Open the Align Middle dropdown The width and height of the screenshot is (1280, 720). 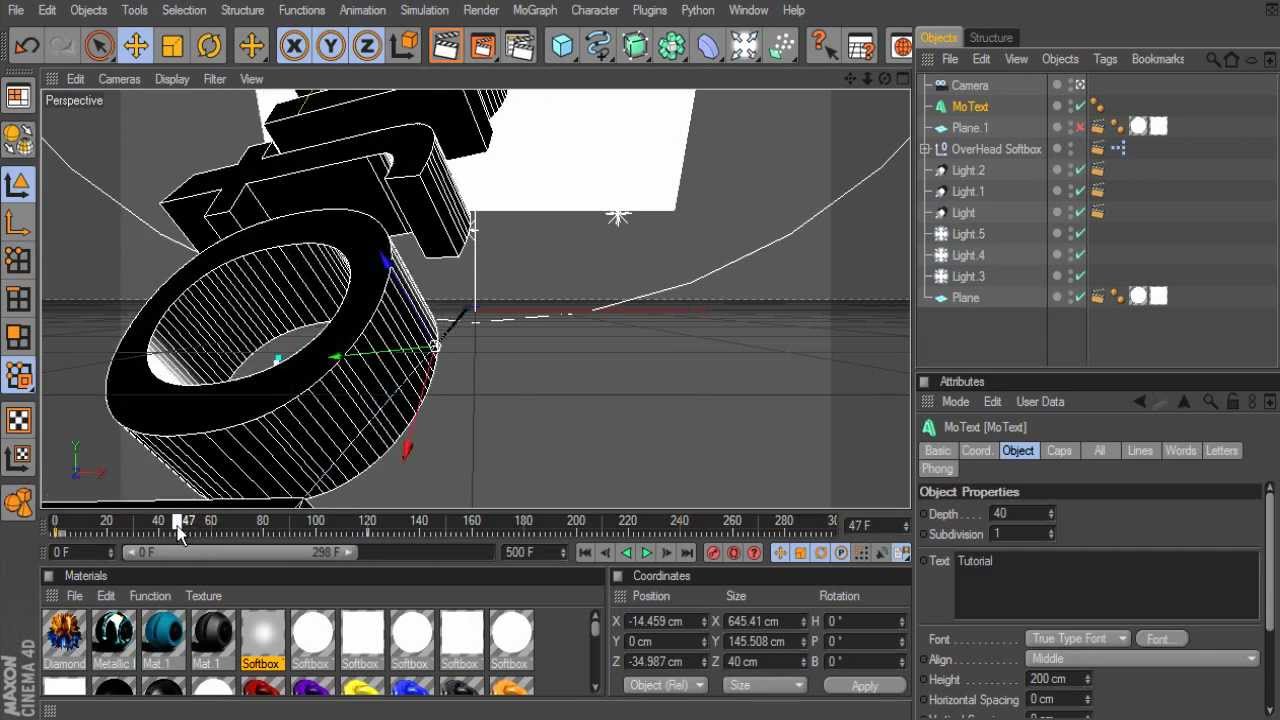click(1142, 659)
